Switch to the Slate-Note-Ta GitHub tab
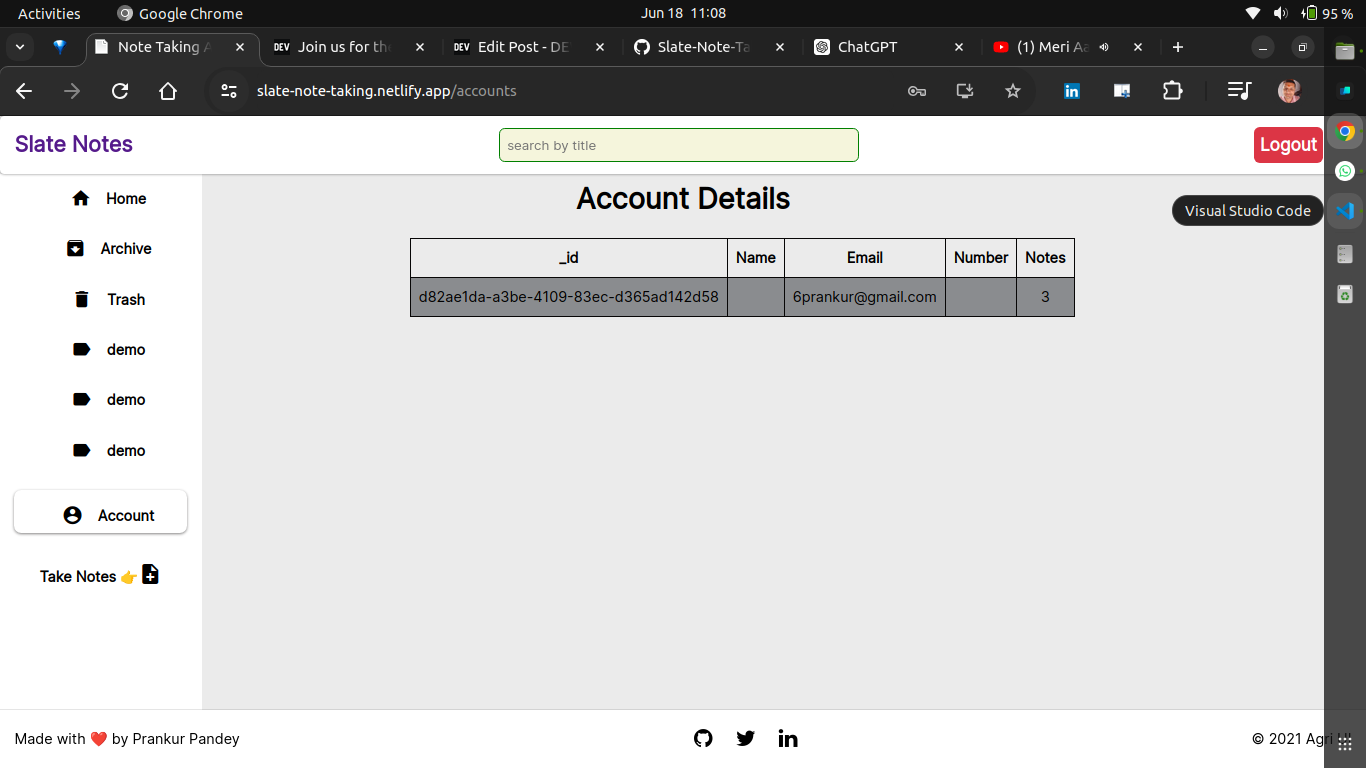Viewport: 1366px width, 768px height. coord(709,47)
